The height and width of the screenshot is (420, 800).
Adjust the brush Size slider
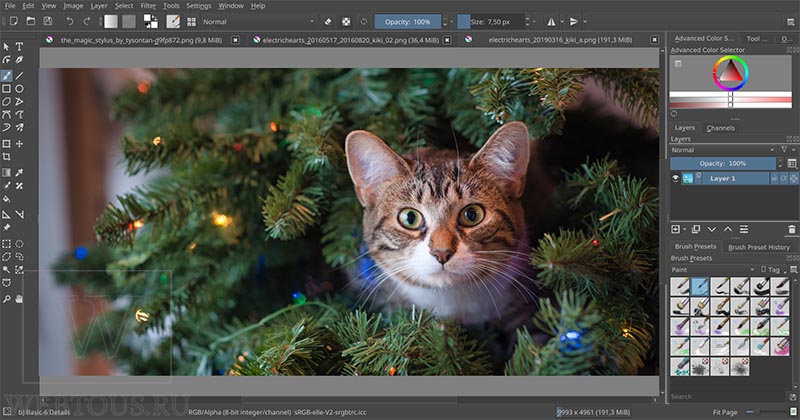click(490, 22)
